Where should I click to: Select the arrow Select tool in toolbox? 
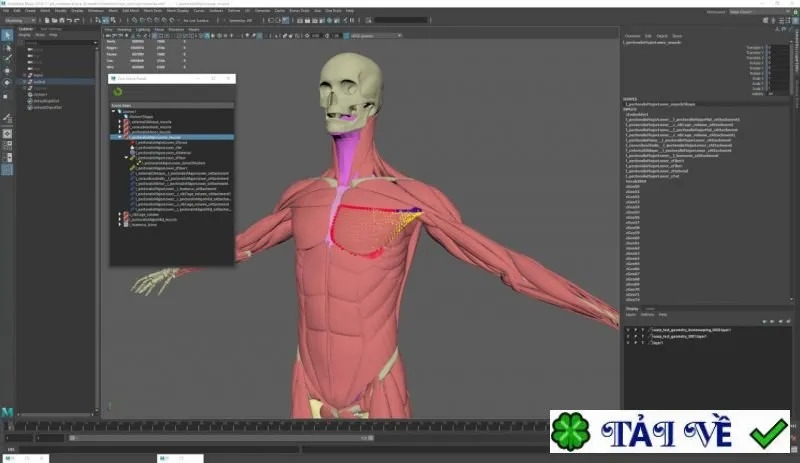pyautogui.click(x=7, y=35)
